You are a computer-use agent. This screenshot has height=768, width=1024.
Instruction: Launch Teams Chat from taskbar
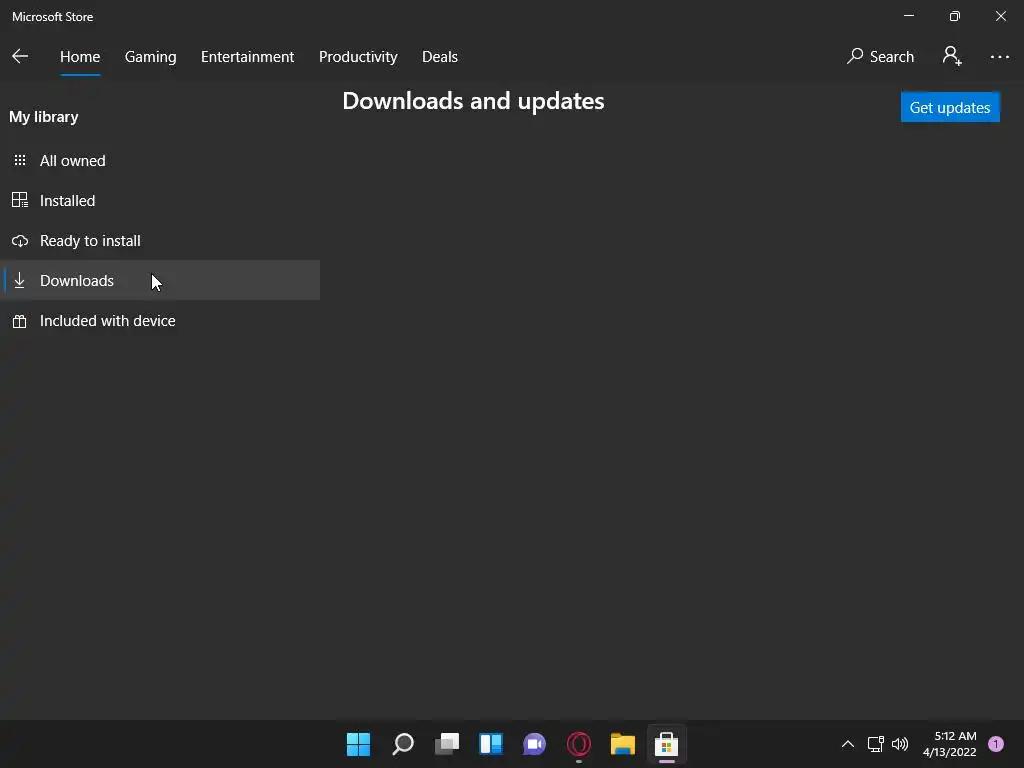tap(534, 744)
